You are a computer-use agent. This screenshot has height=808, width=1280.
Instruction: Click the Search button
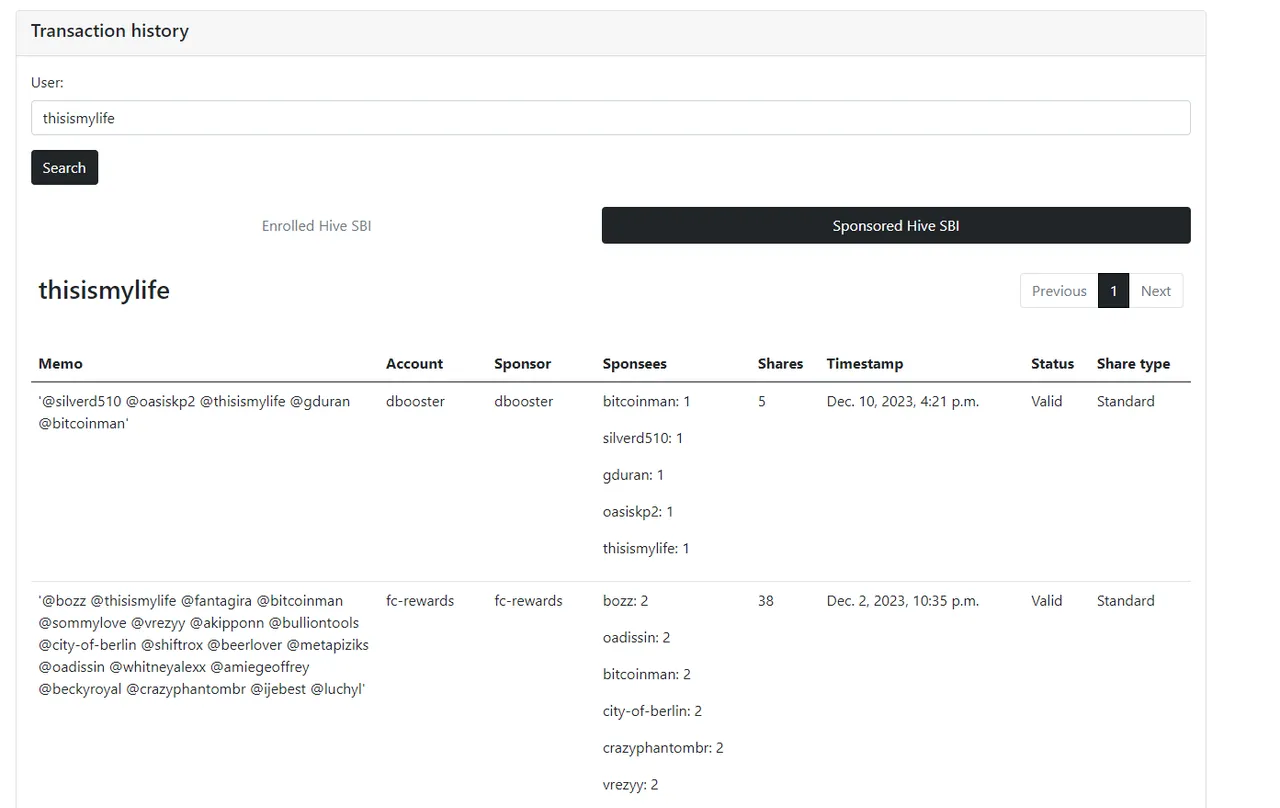coord(64,168)
